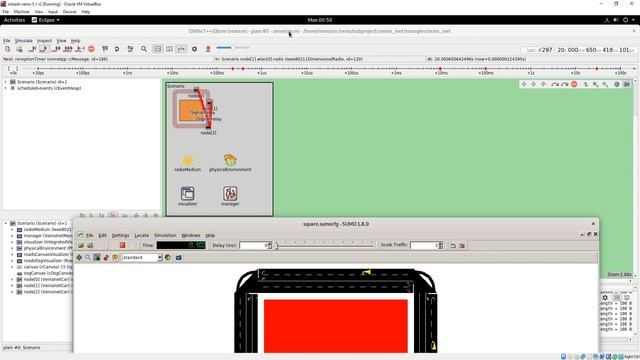
Task: Click the manager module icon
Action: 230,193
